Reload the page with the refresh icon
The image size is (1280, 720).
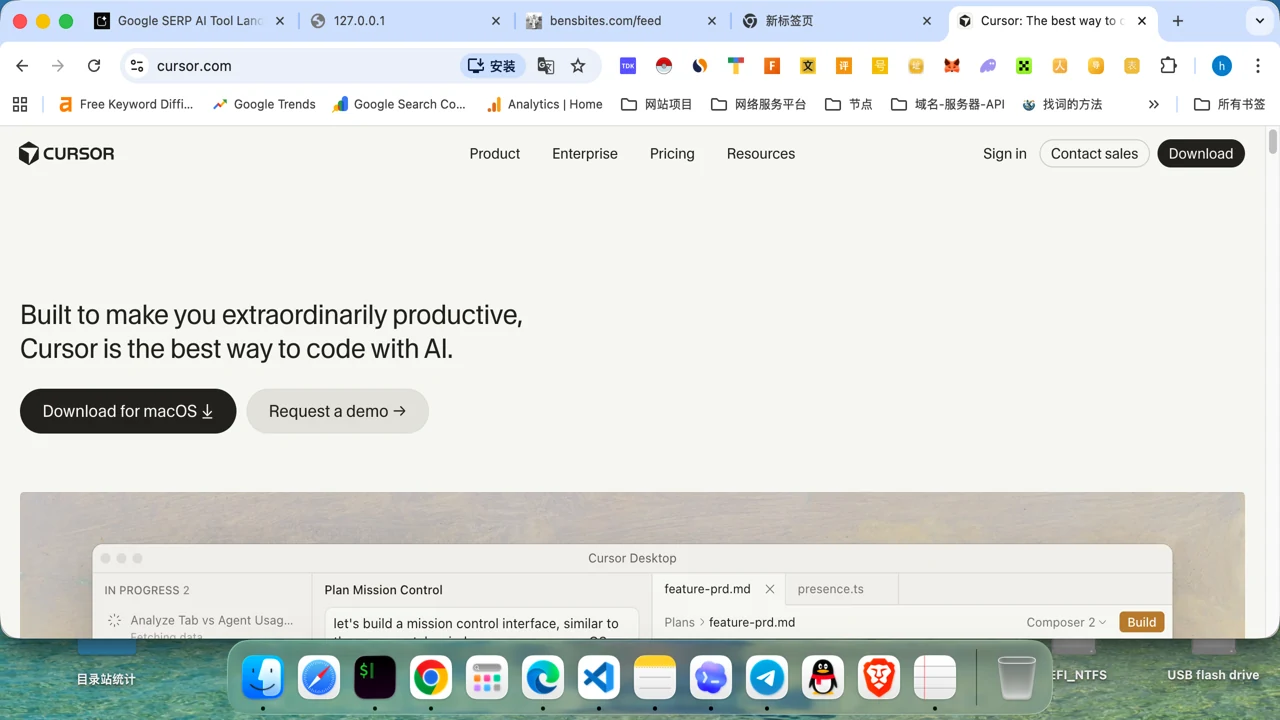tap(94, 66)
